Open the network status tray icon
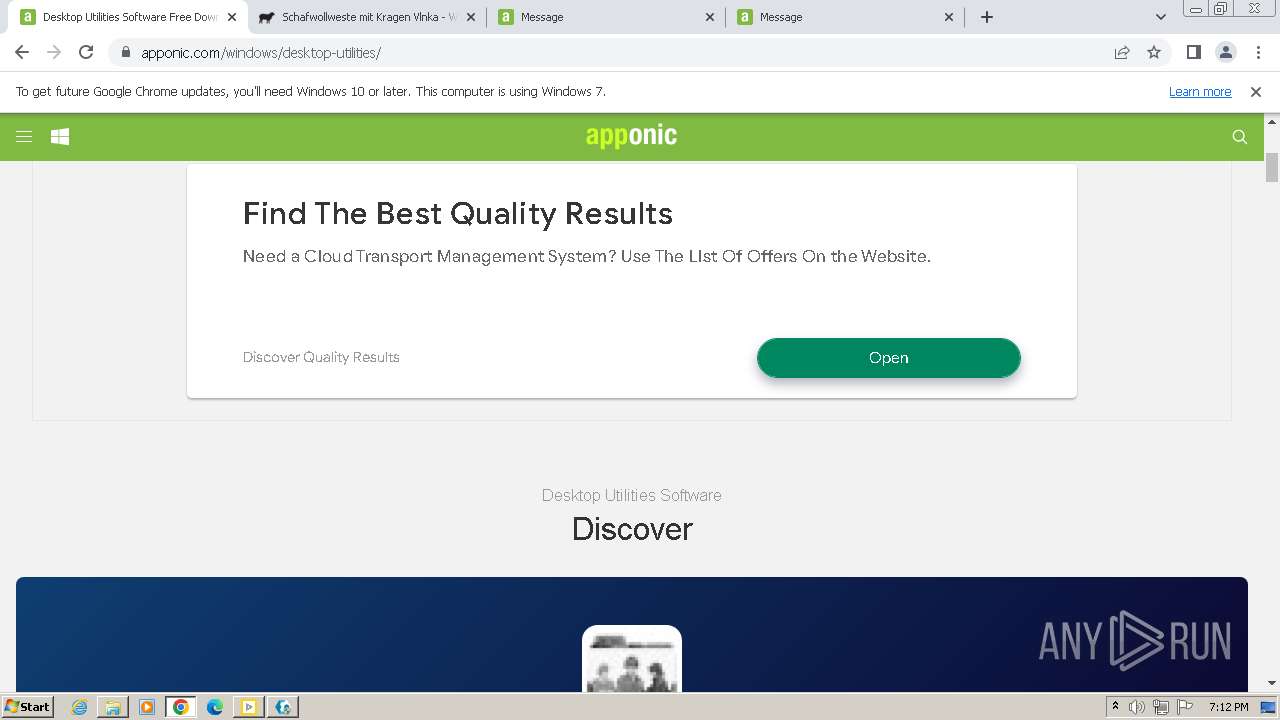 1161,707
